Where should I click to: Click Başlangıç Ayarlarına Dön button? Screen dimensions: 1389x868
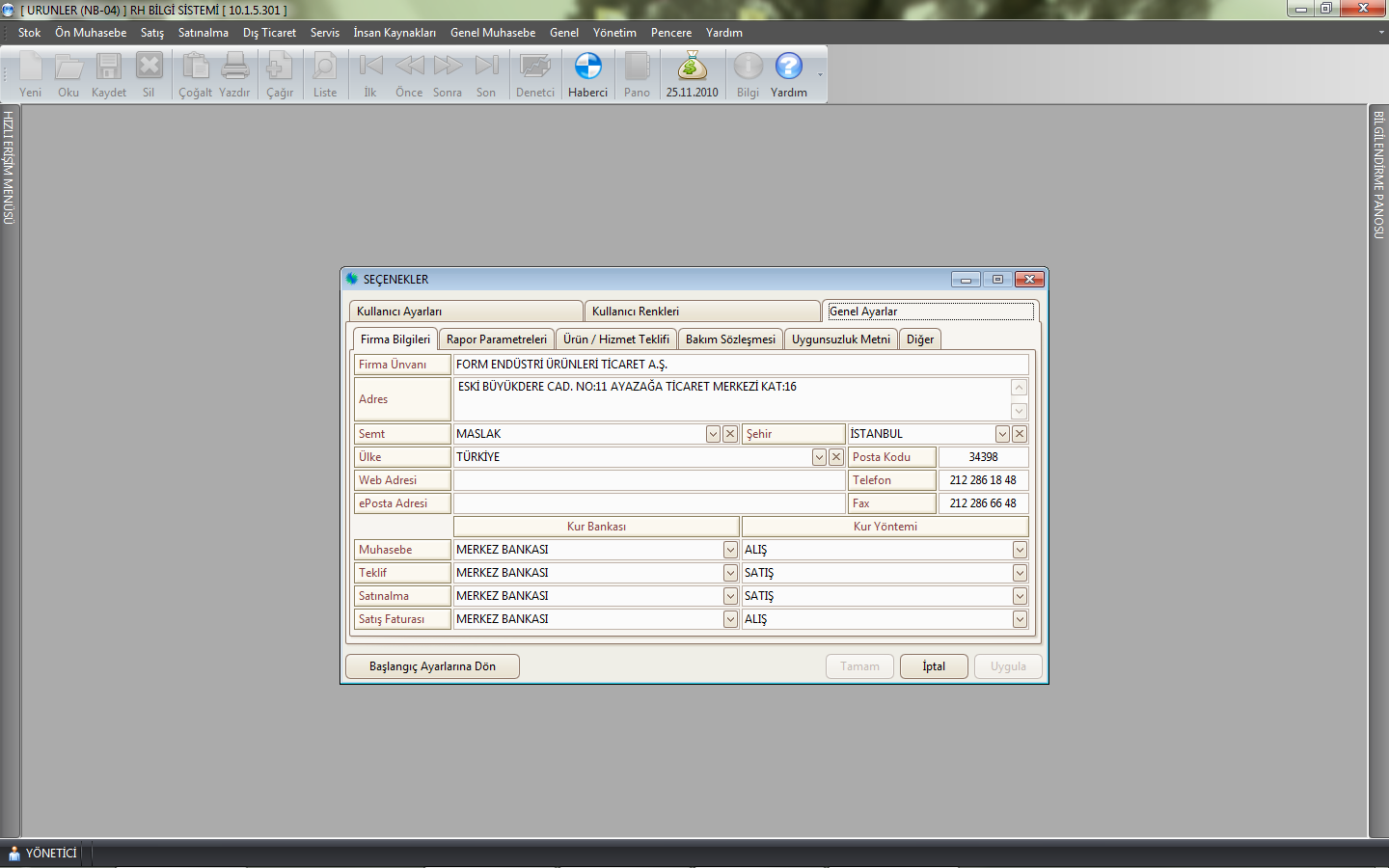point(432,666)
